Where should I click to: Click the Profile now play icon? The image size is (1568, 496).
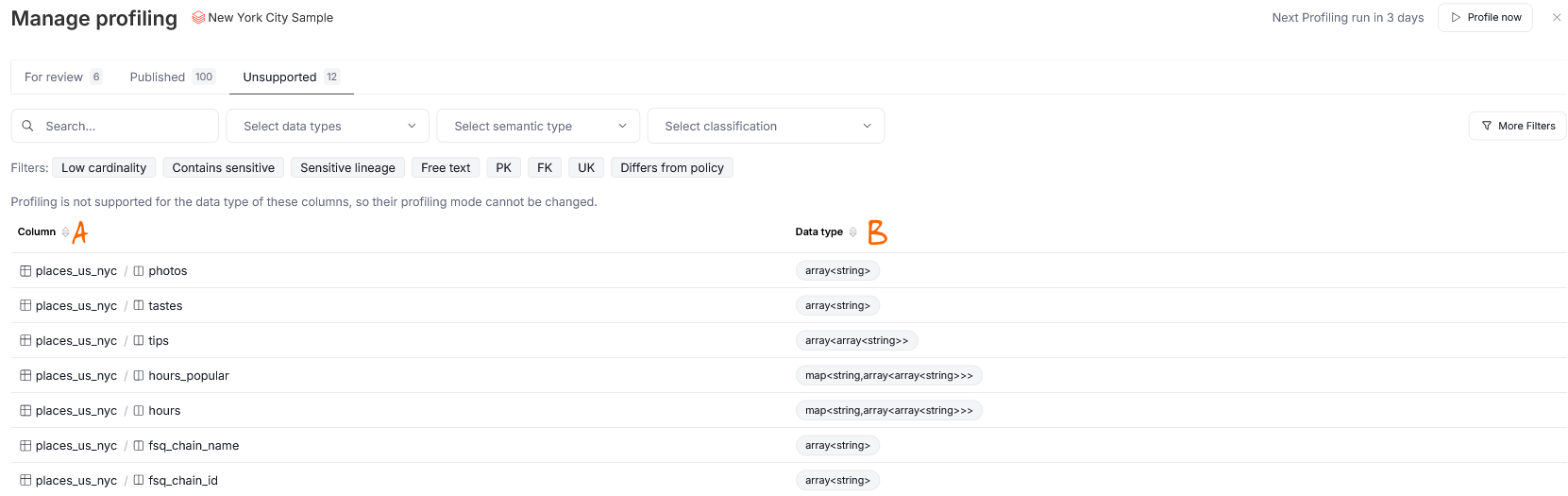[x=1456, y=18]
